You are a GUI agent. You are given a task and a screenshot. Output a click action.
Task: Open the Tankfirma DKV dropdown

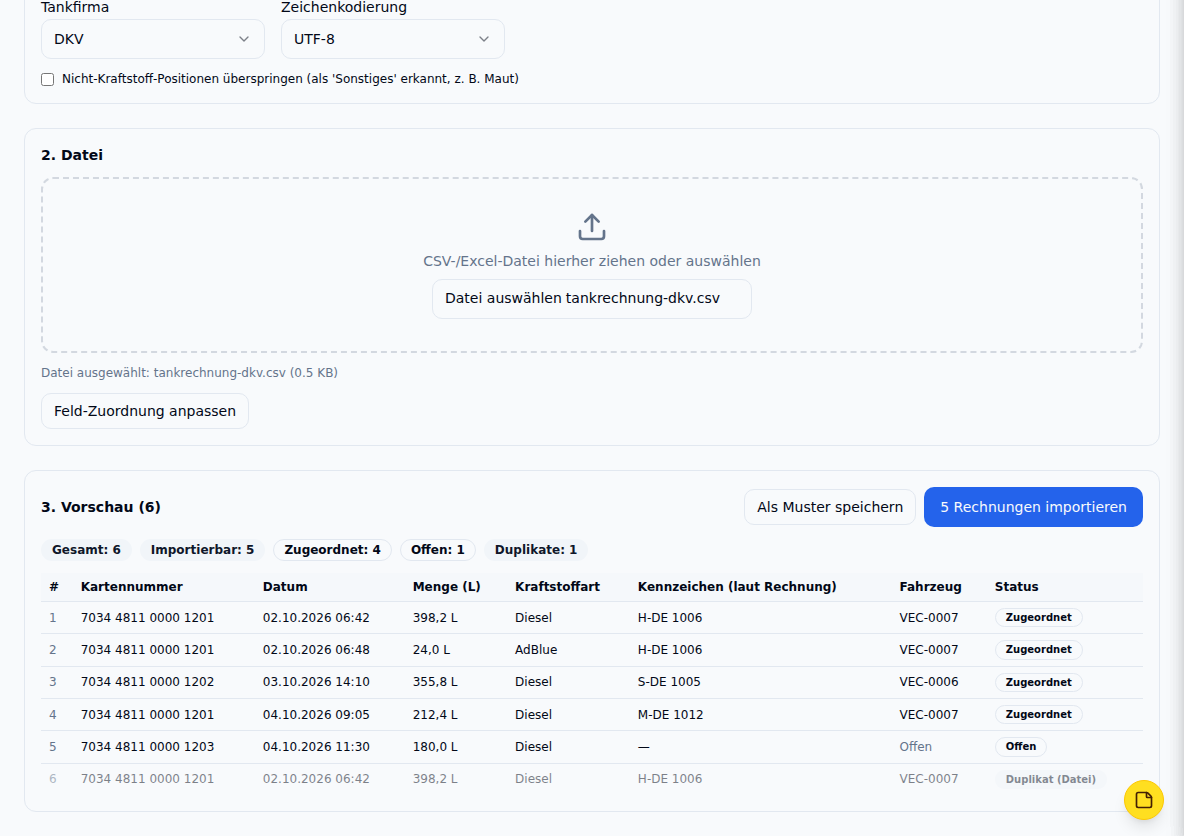153,39
